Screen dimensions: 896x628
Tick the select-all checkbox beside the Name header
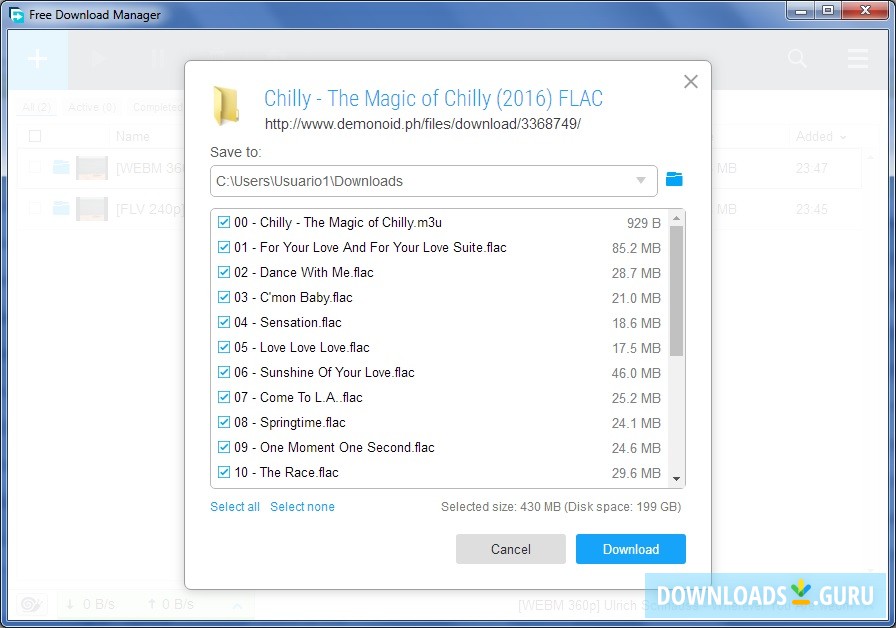coord(35,136)
